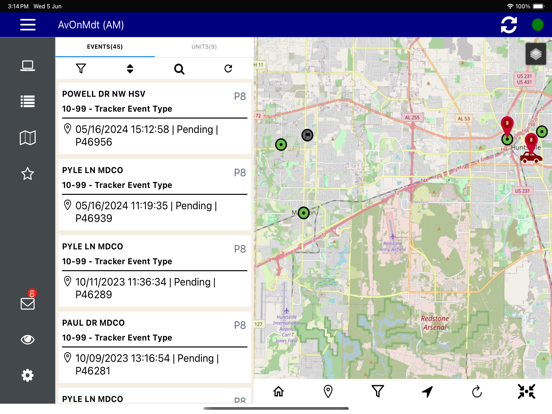Tap the map location pin toolbar icon
This screenshot has width=552, height=414.
click(x=328, y=391)
